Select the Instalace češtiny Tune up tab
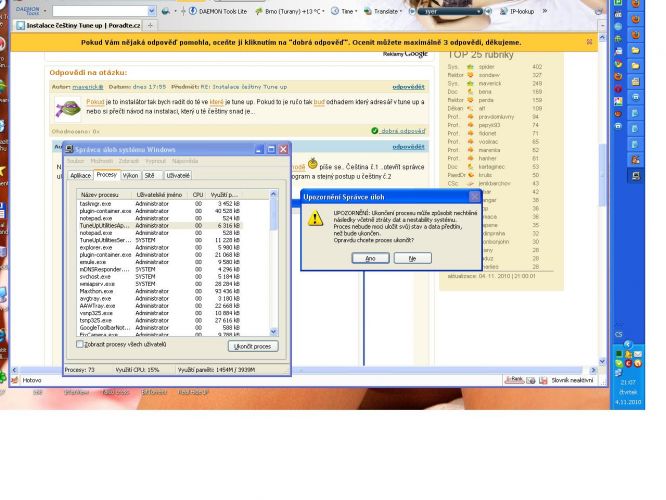The image size is (666, 500). click(x=79, y=25)
